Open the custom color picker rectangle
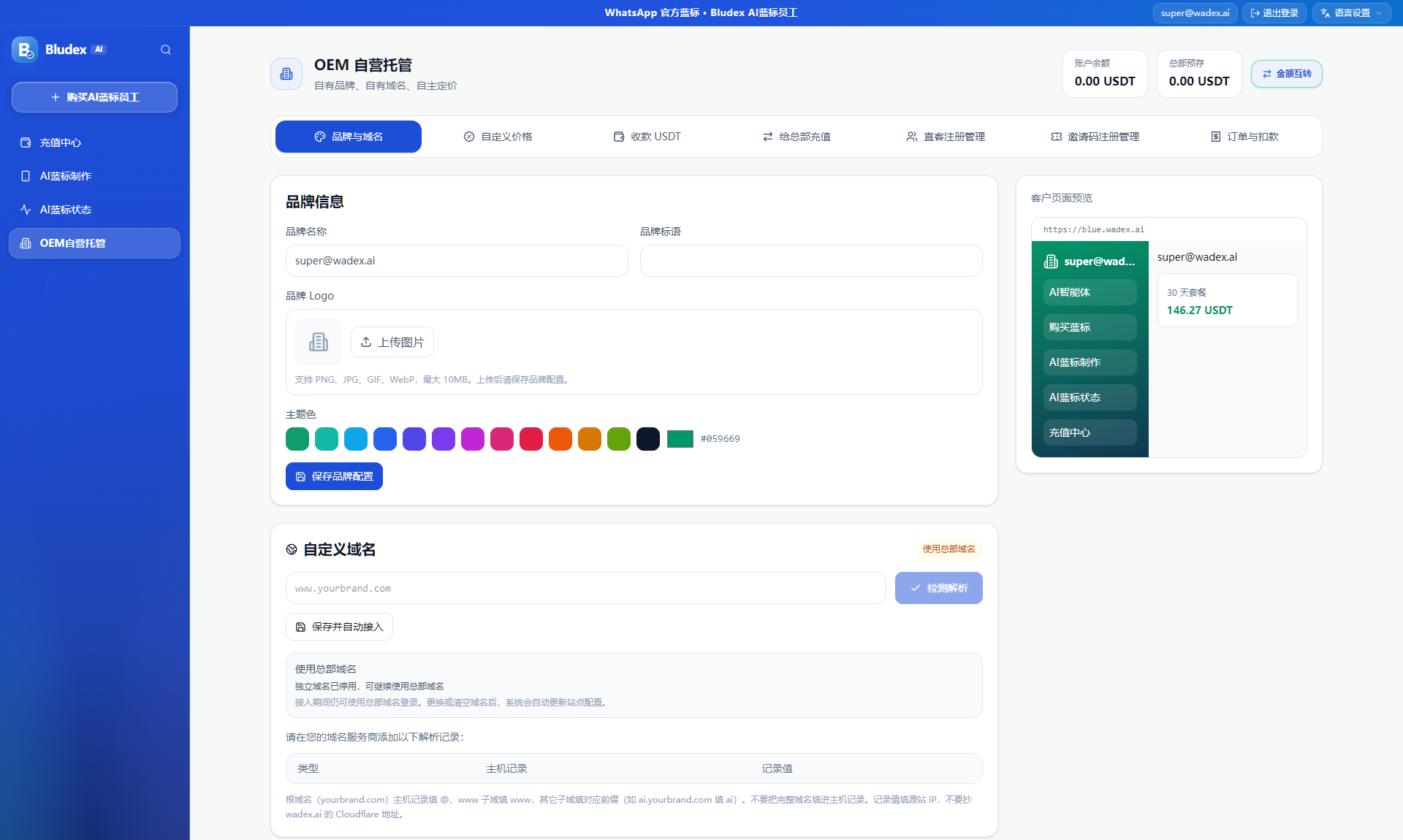The image size is (1403, 840). [x=680, y=439]
